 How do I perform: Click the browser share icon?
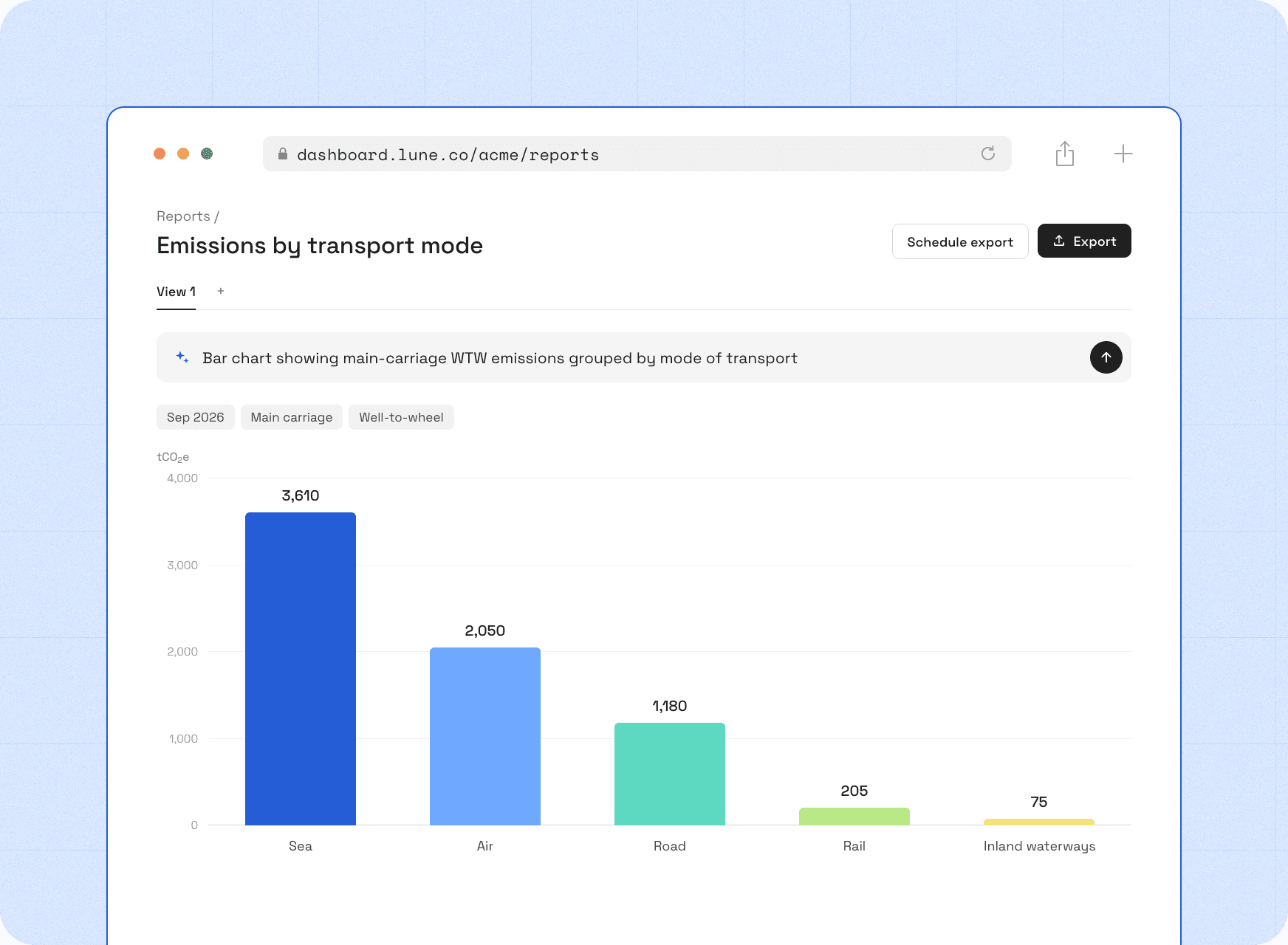click(x=1065, y=154)
